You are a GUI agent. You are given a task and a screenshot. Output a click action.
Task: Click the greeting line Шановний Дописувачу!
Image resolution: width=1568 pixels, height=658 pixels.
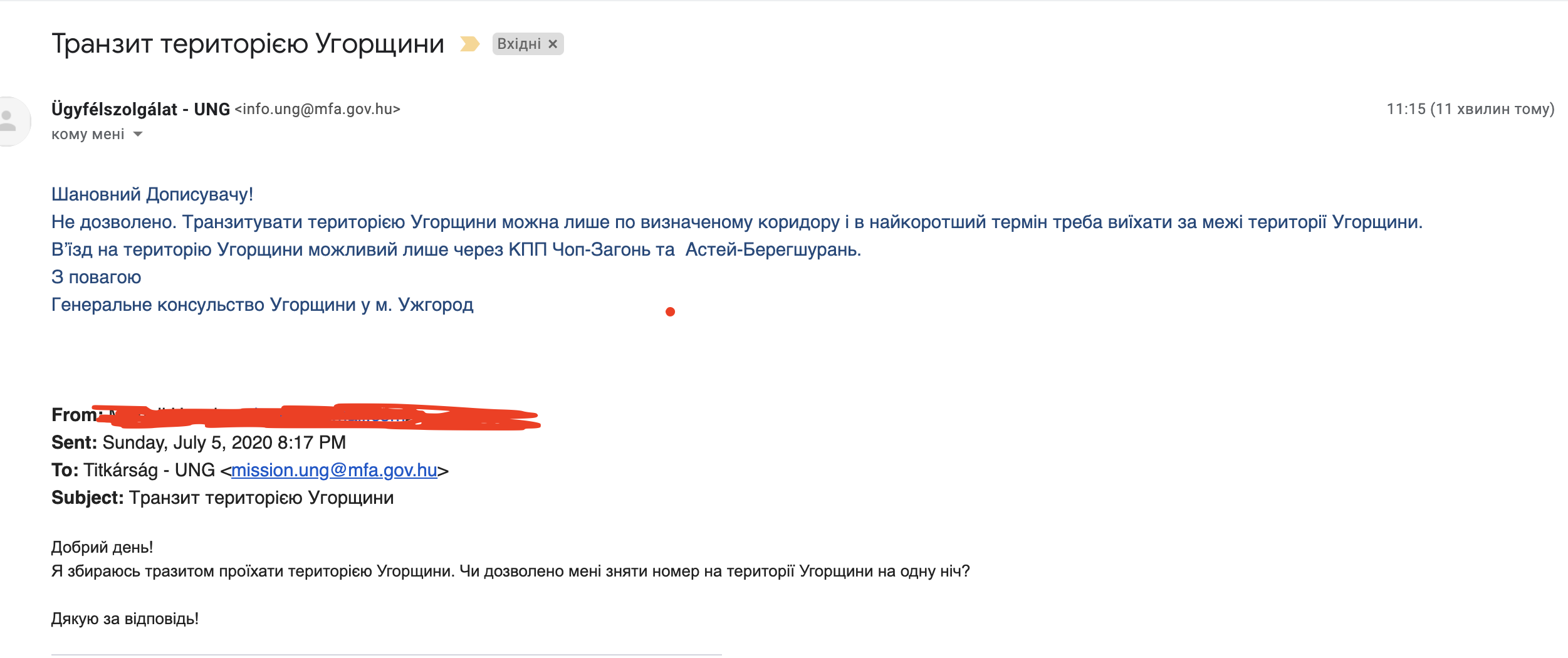point(152,194)
